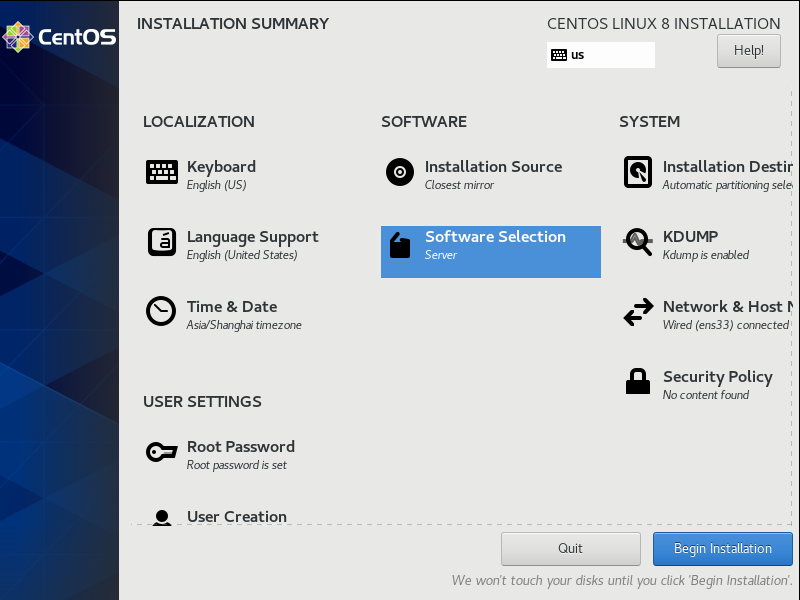This screenshot has height=600, width=800.
Task: Click the Security Policy lock icon
Action: click(x=638, y=381)
